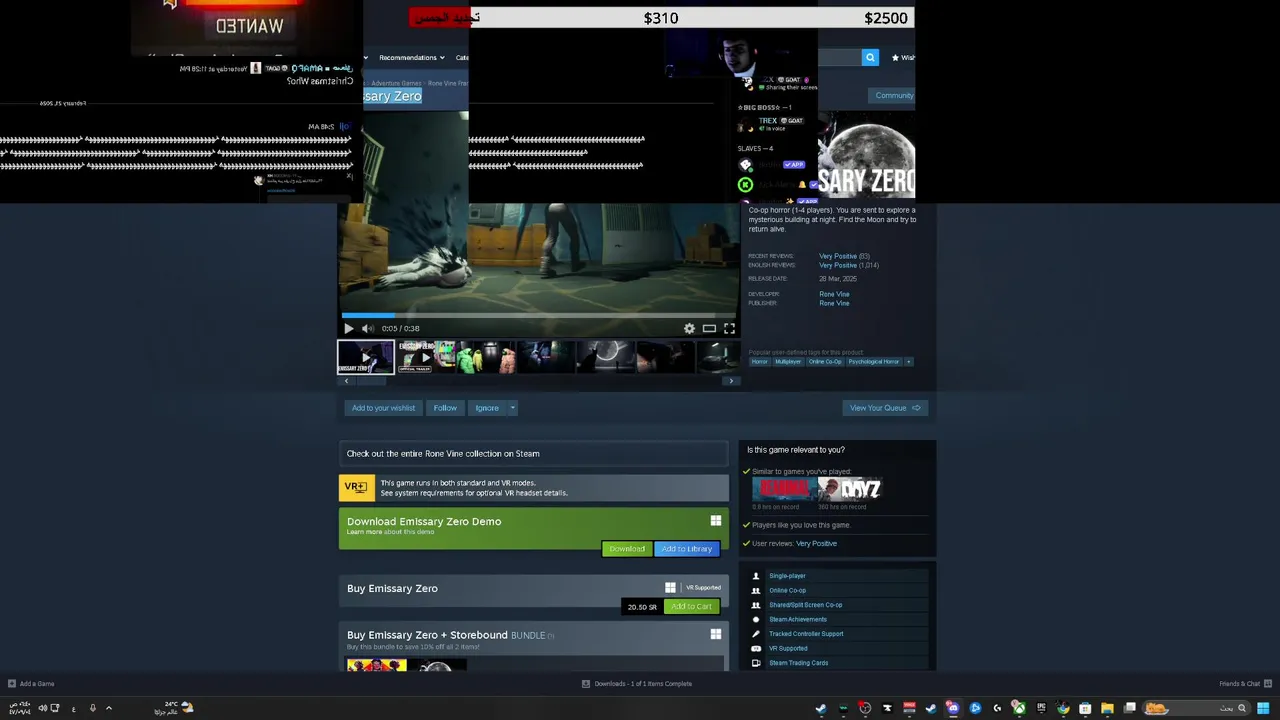
Task: Open Downloads status in Steam footer
Action: click(x=637, y=684)
